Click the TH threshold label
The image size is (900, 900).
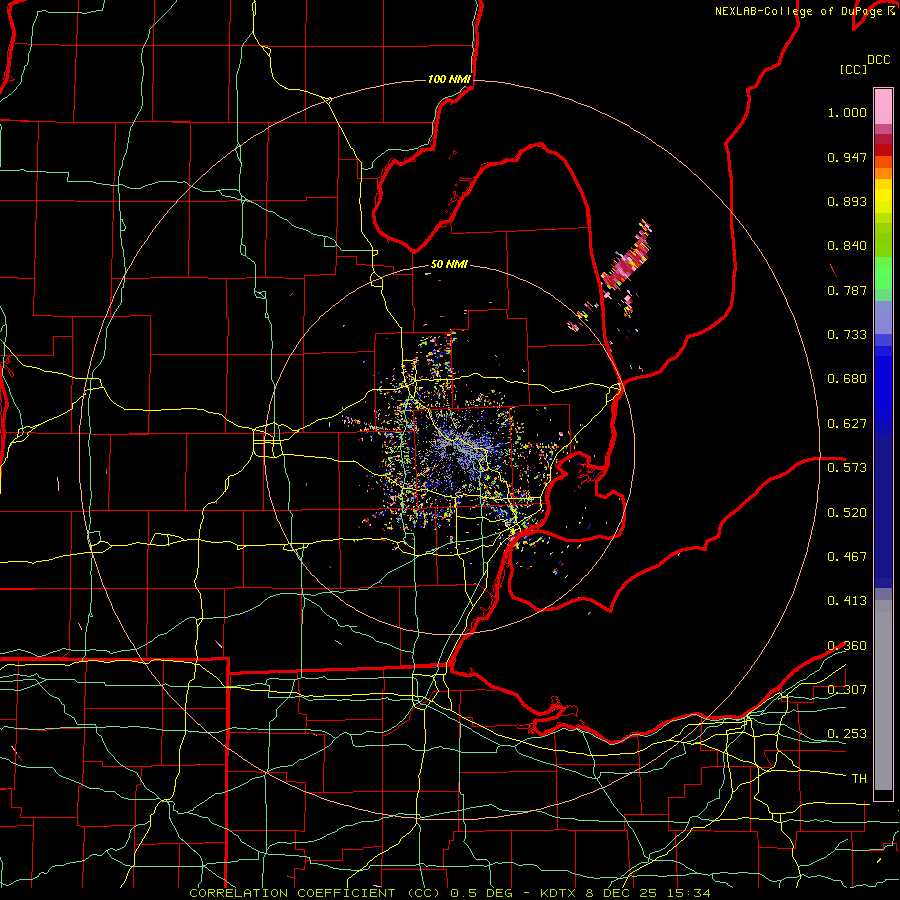coord(859,779)
